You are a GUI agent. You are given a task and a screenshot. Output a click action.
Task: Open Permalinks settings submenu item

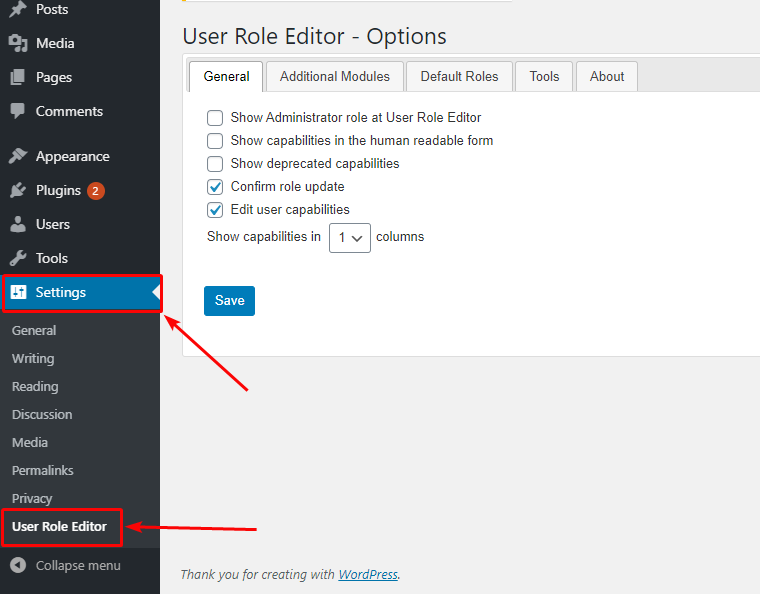tap(43, 470)
